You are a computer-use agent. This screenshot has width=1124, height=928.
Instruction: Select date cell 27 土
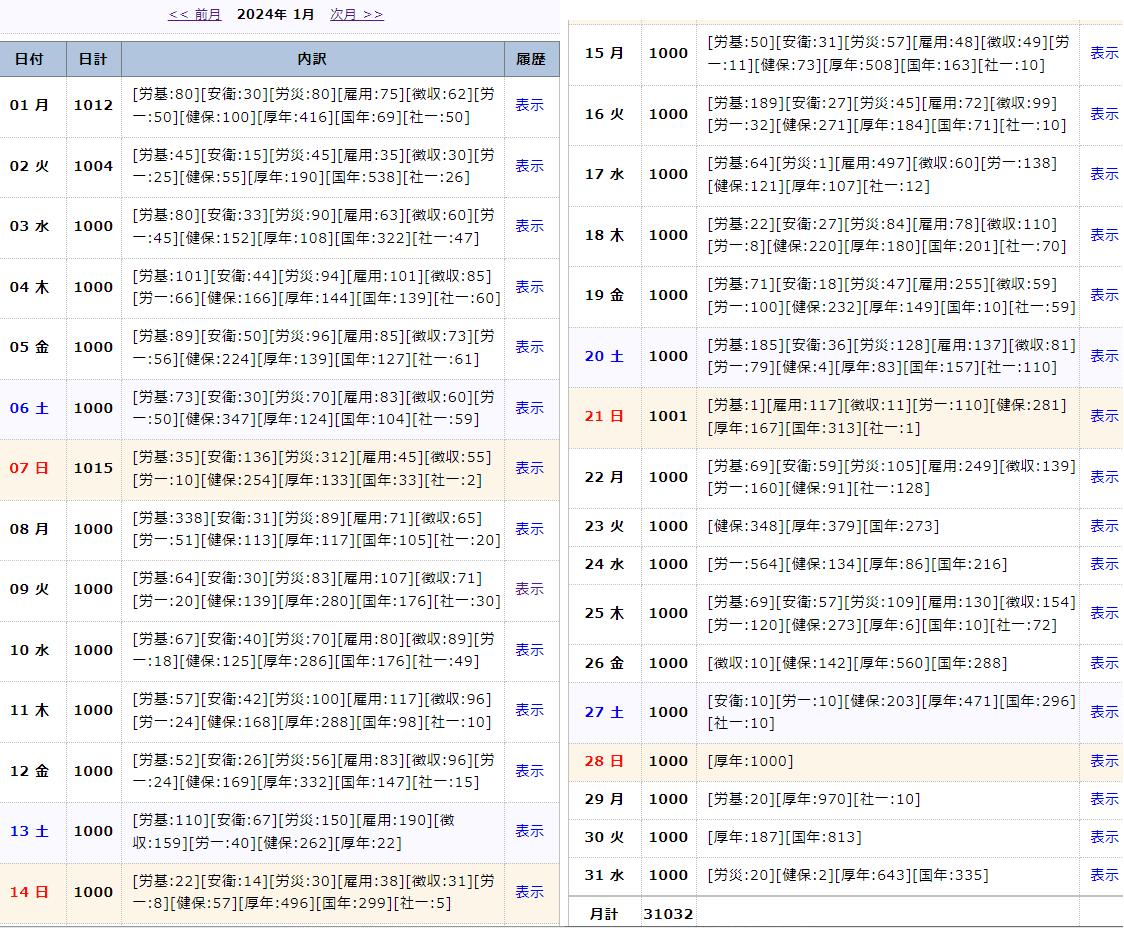[604, 713]
